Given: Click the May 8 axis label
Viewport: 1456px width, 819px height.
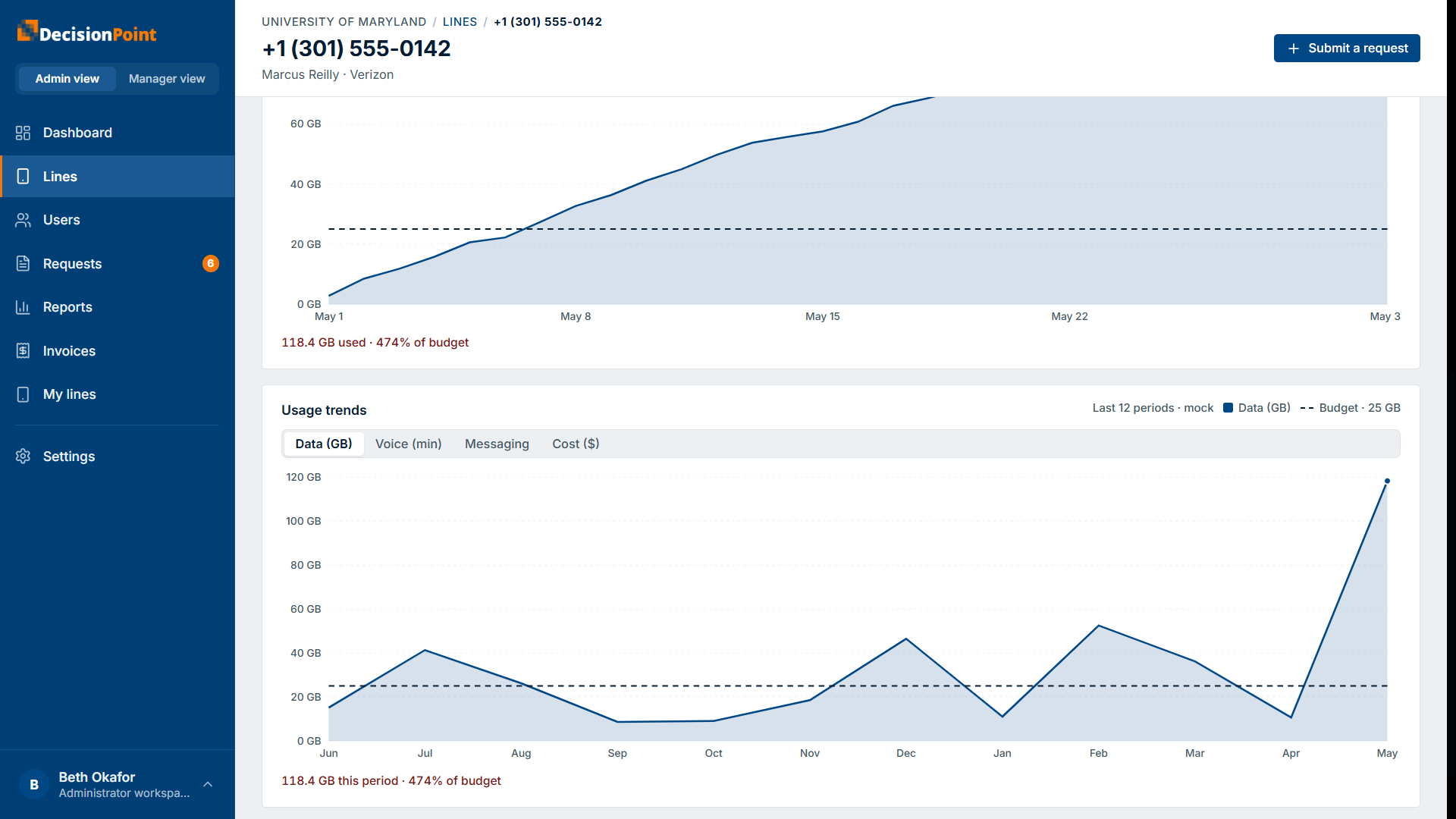Looking at the screenshot, I should click(576, 316).
